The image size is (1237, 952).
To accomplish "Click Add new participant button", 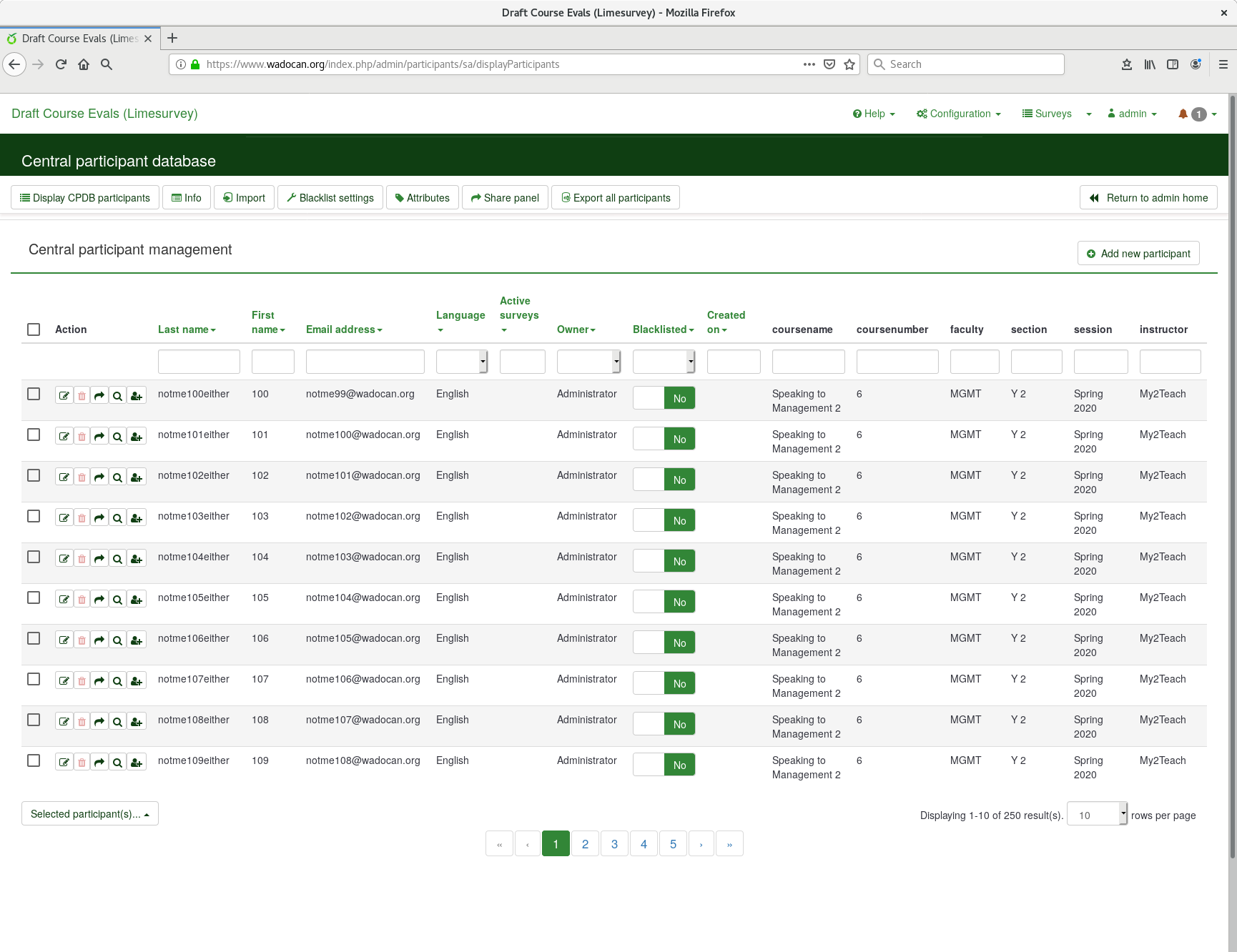I will click(1138, 254).
